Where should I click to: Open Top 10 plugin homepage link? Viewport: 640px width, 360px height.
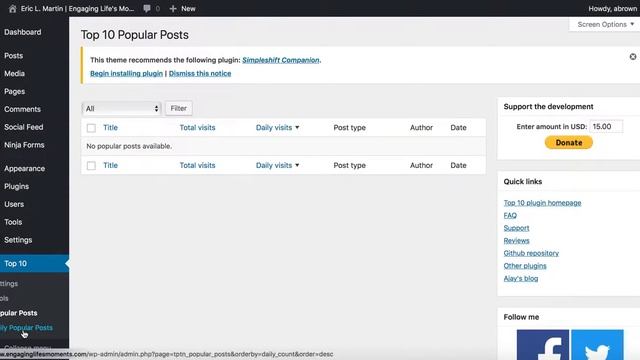tap(542, 203)
